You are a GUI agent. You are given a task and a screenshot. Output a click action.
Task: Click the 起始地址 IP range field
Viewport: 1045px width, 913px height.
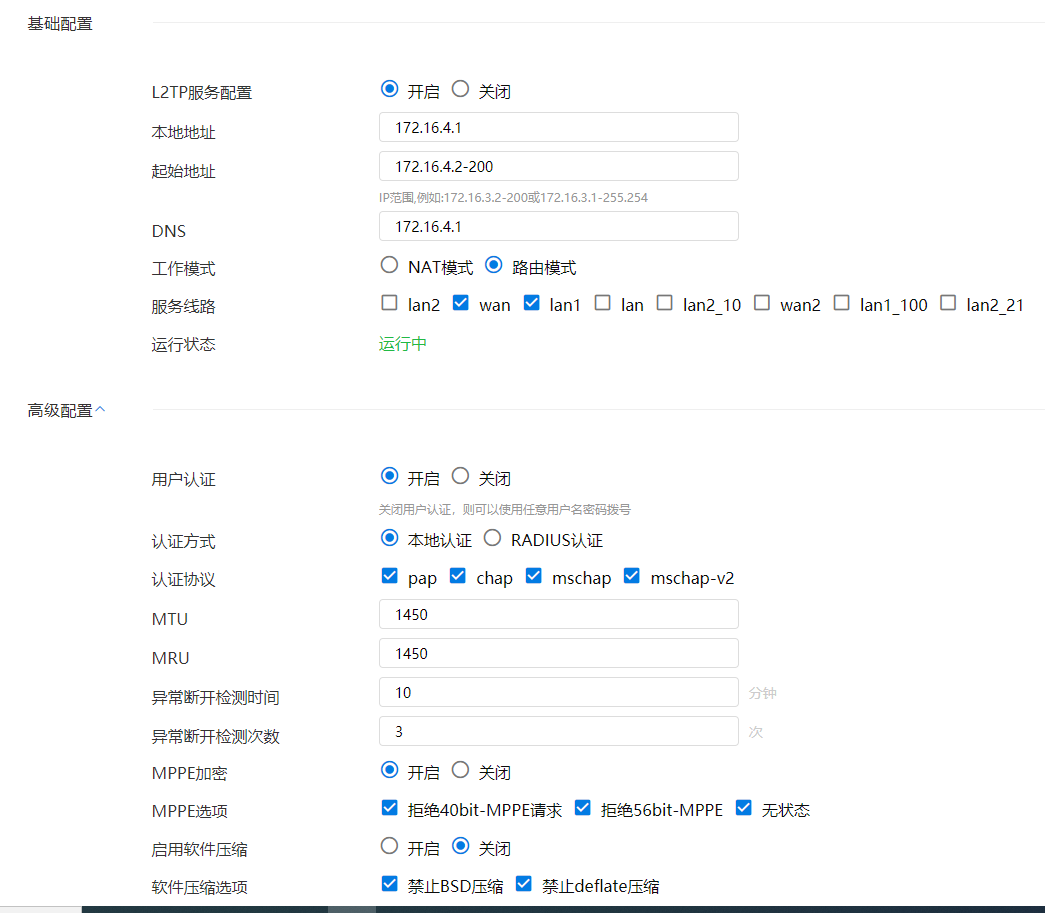[559, 166]
